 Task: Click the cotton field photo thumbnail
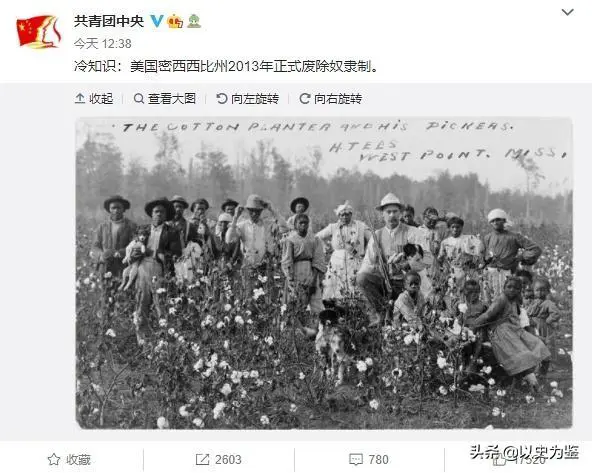pos(324,273)
